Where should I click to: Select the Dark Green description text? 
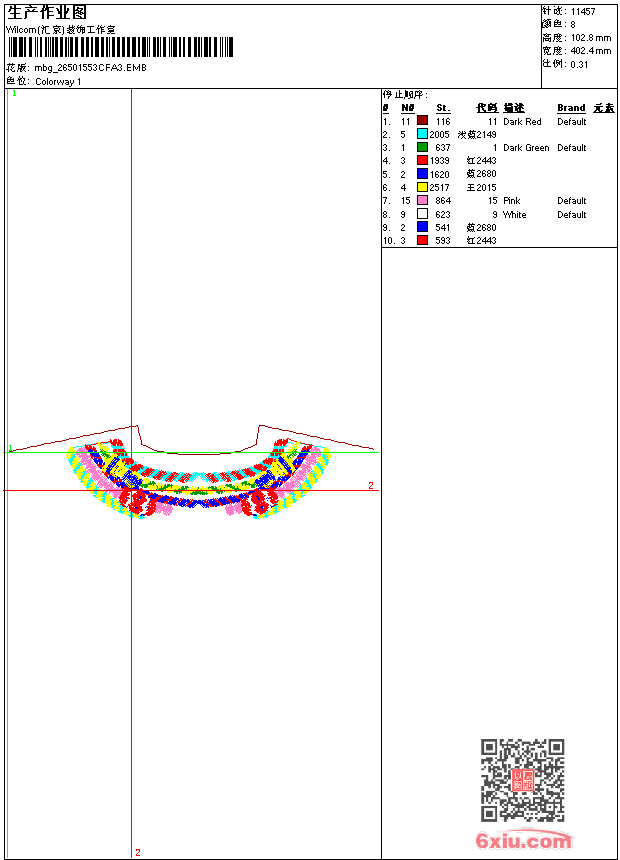(x=526, y=148)
